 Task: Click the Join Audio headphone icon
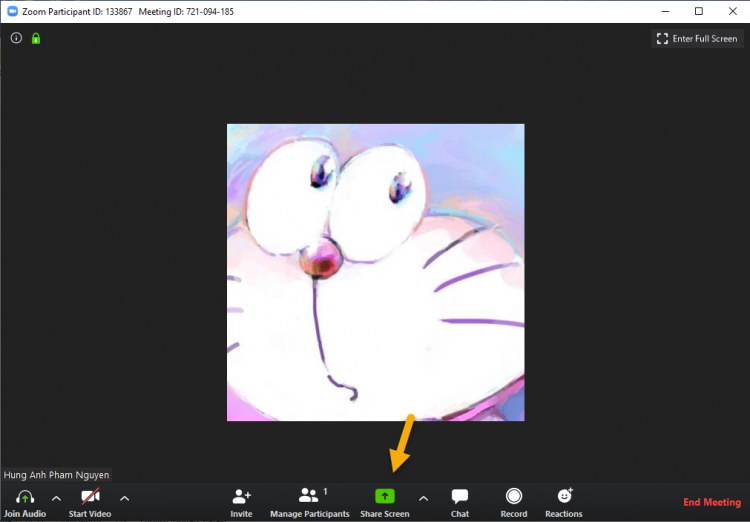coord(25,497)
